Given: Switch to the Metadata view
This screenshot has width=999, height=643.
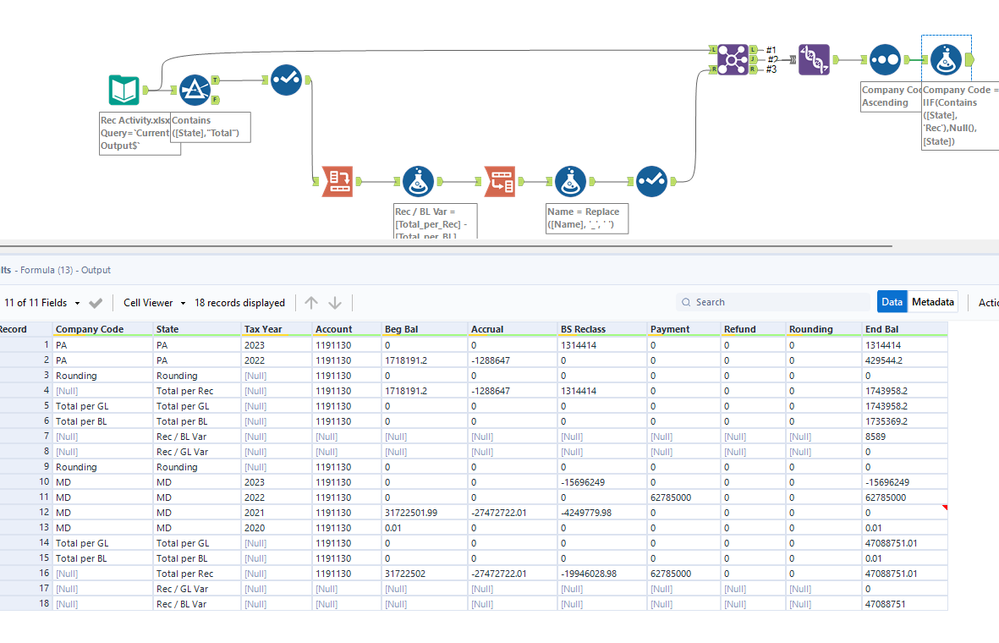Looking at the screenshot, I should [933, 302].
